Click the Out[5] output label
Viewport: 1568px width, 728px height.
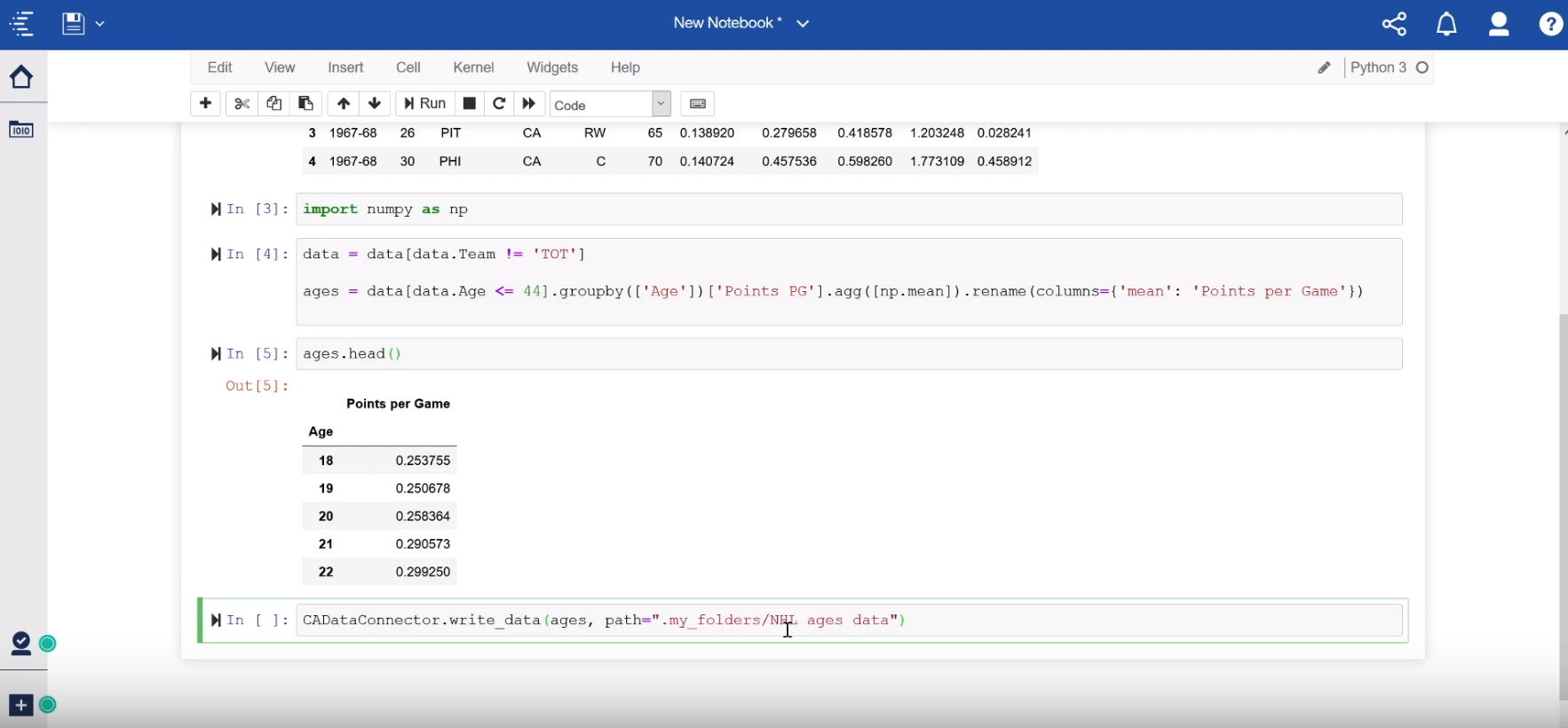(257, 386)
